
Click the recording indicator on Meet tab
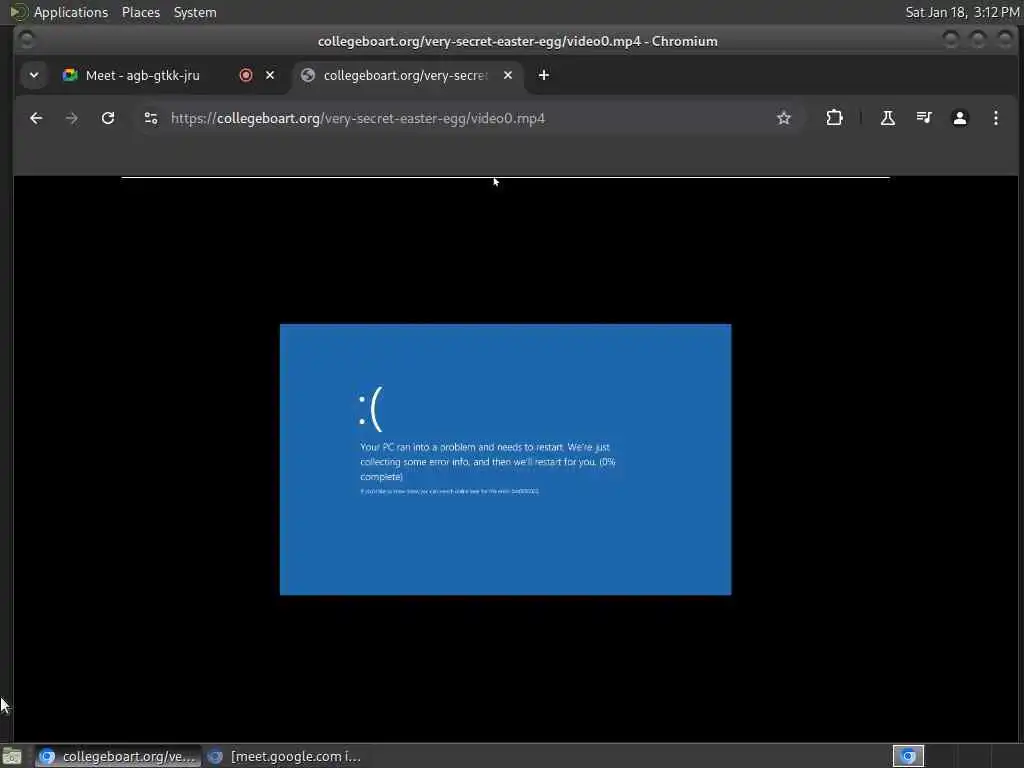(x=246, y=75)
